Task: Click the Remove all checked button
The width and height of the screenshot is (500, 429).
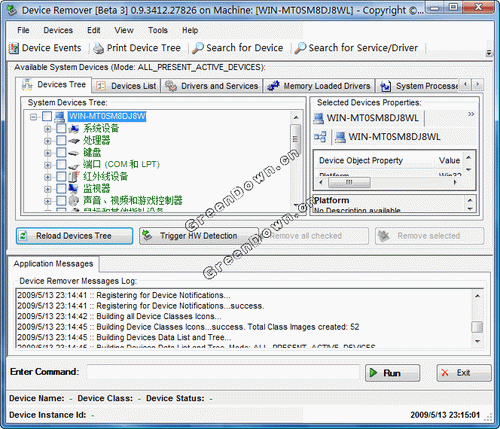Action: (x=314, y=236)
